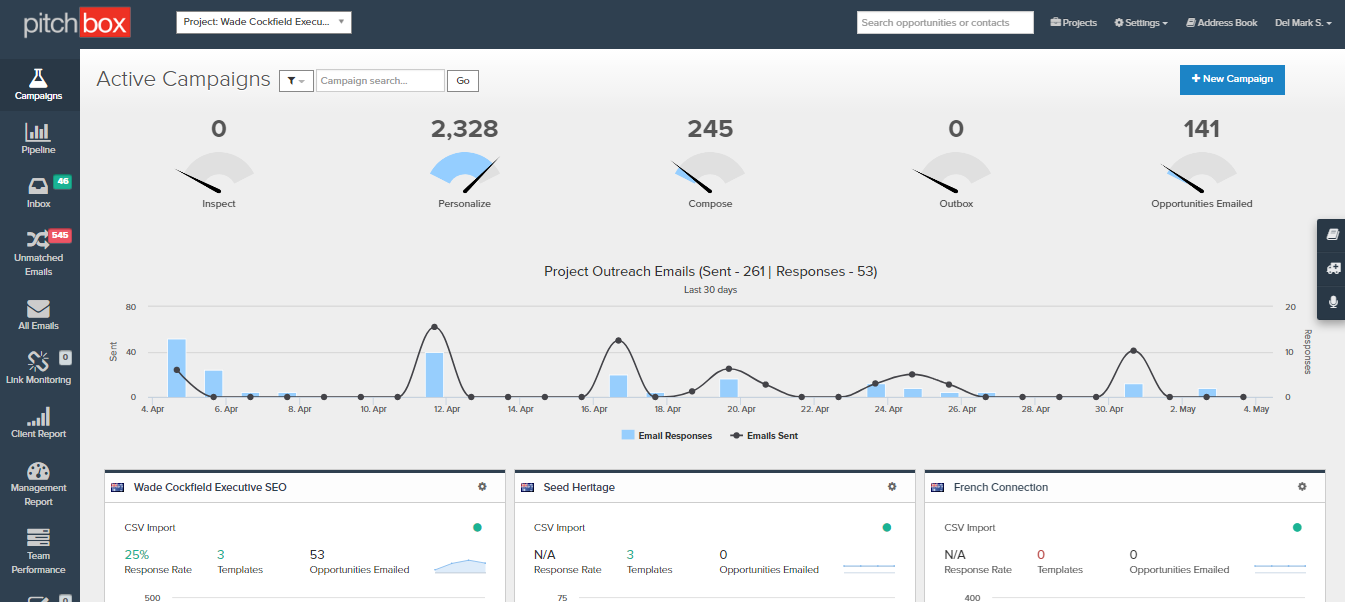Open gear settings on Wade Cockfield Executive SEO card
This screenshot has width=1345, height=602.
[482, 487]
